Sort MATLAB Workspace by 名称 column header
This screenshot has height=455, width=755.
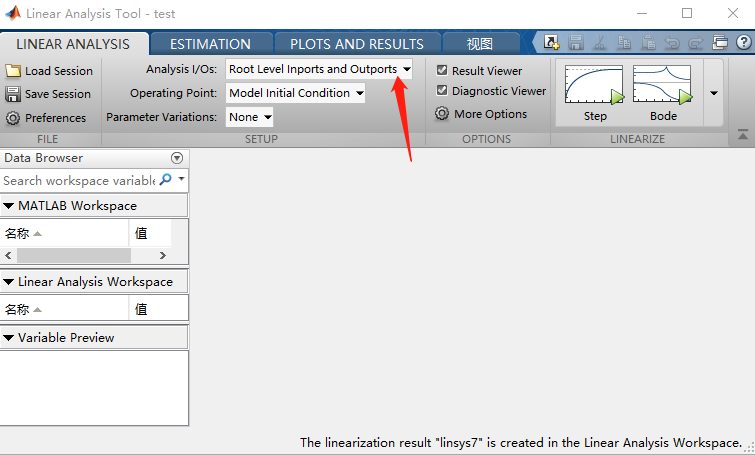click(65, 234)
